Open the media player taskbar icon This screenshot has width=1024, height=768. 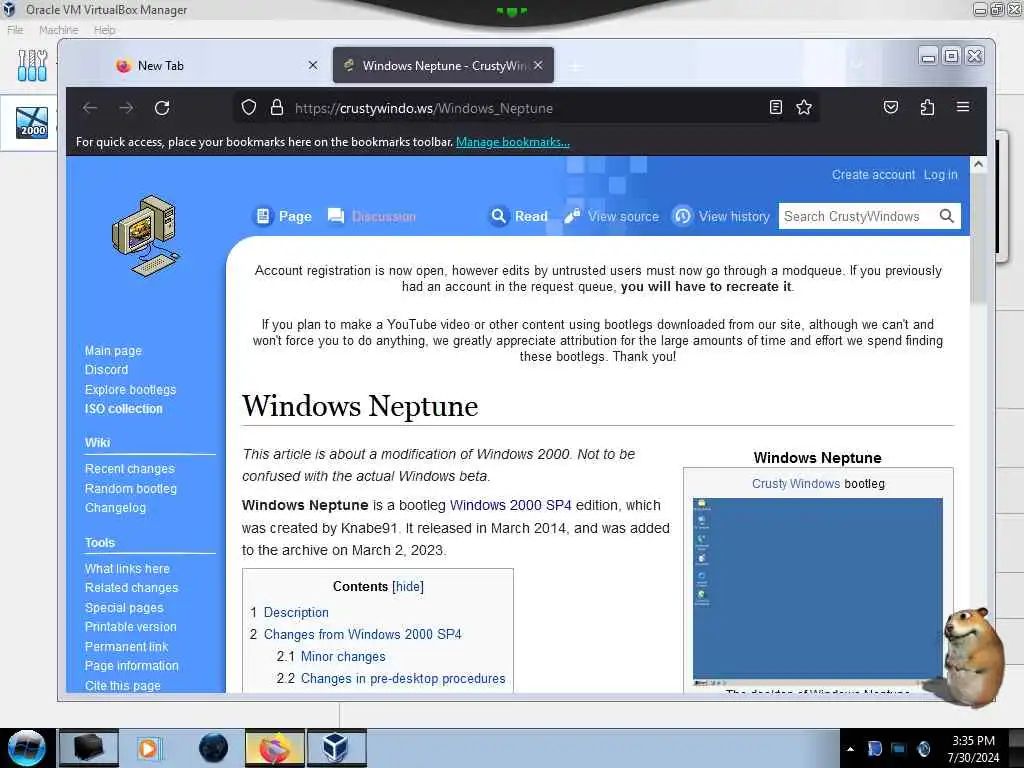click(148, 748)
